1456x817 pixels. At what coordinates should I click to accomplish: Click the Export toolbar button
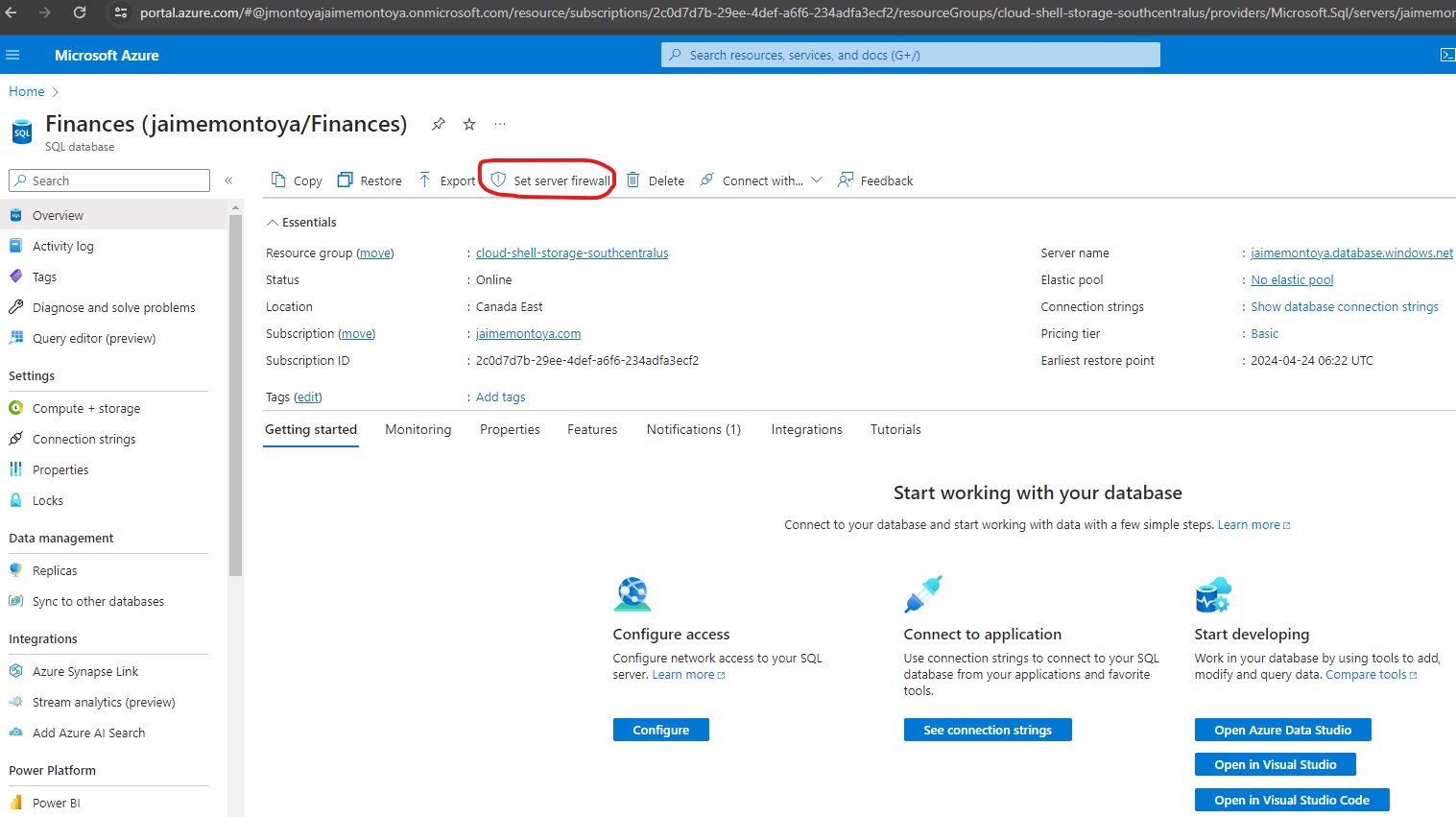coord(446,180)
